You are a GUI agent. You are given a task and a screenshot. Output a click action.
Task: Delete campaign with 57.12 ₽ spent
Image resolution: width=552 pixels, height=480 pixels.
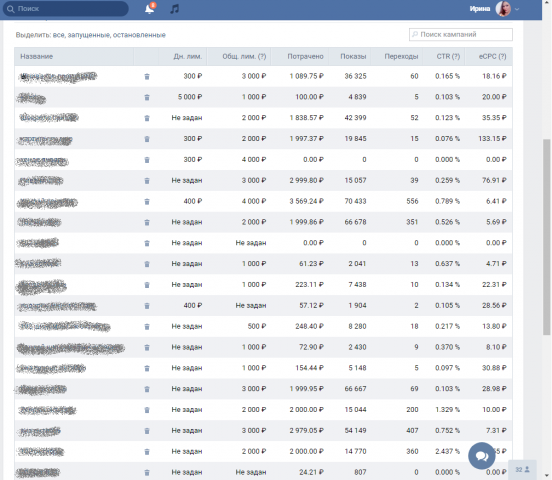pos(147,306)
